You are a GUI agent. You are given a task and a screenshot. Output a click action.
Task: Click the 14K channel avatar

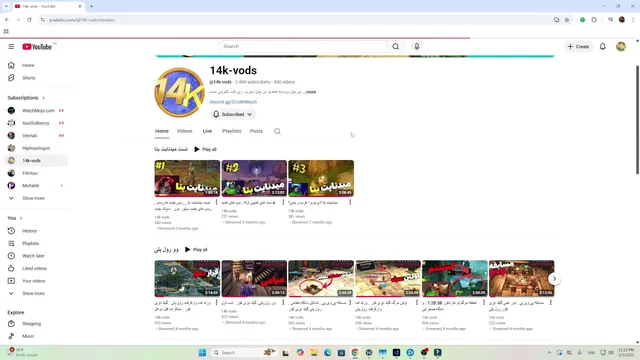179,92
